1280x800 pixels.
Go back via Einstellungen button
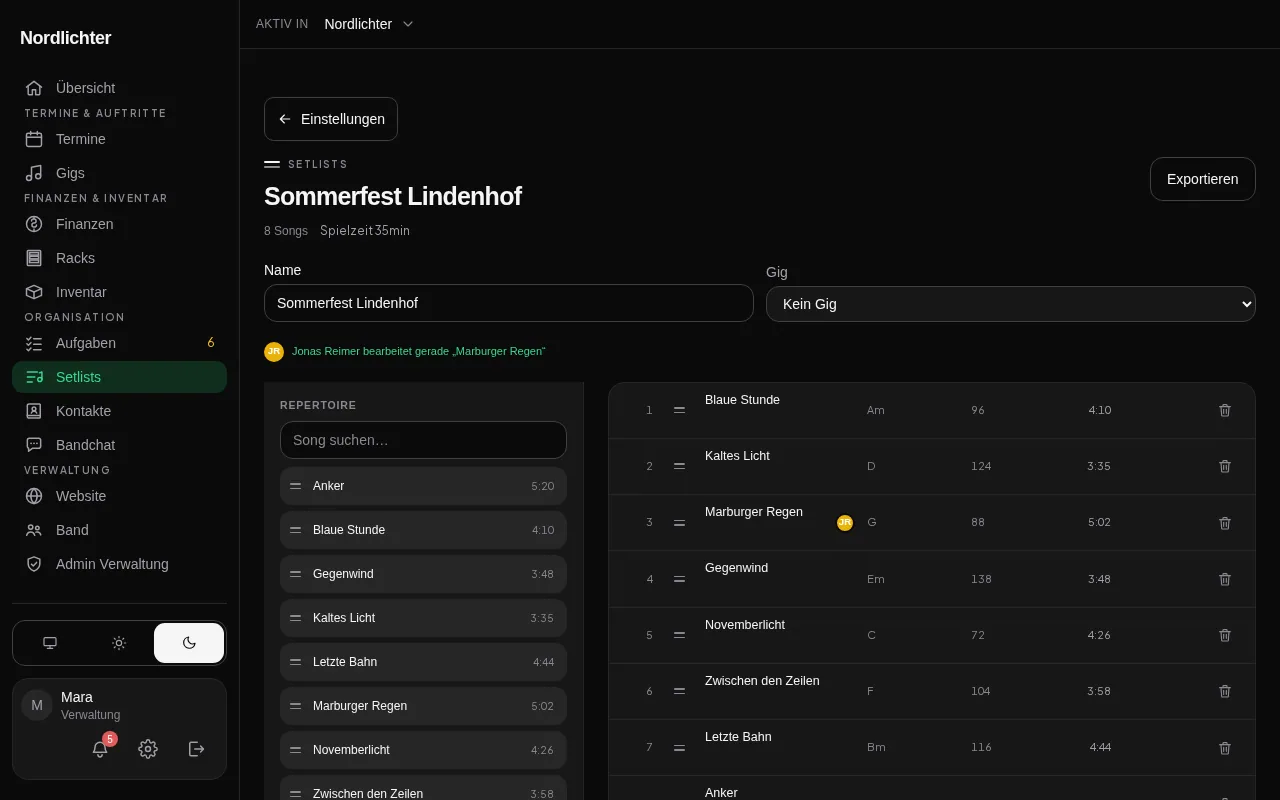tap(331, 119)
